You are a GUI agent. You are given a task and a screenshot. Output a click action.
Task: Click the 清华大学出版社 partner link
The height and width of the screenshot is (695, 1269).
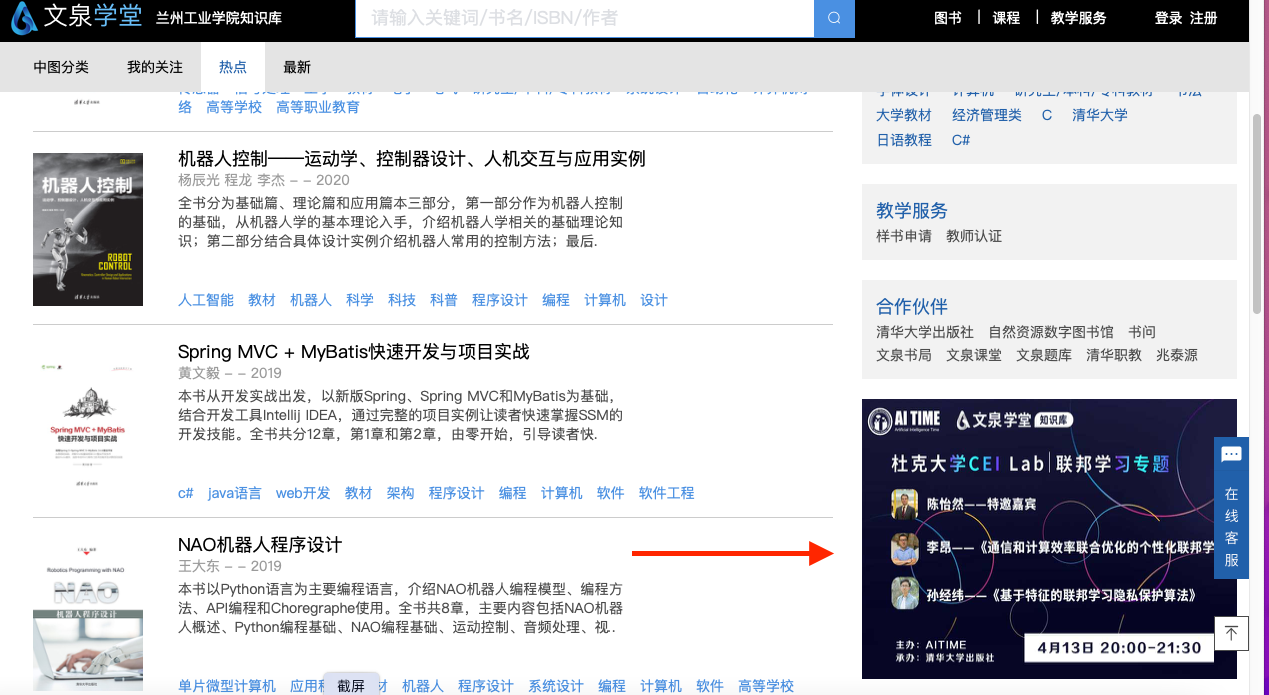[925, 332]
